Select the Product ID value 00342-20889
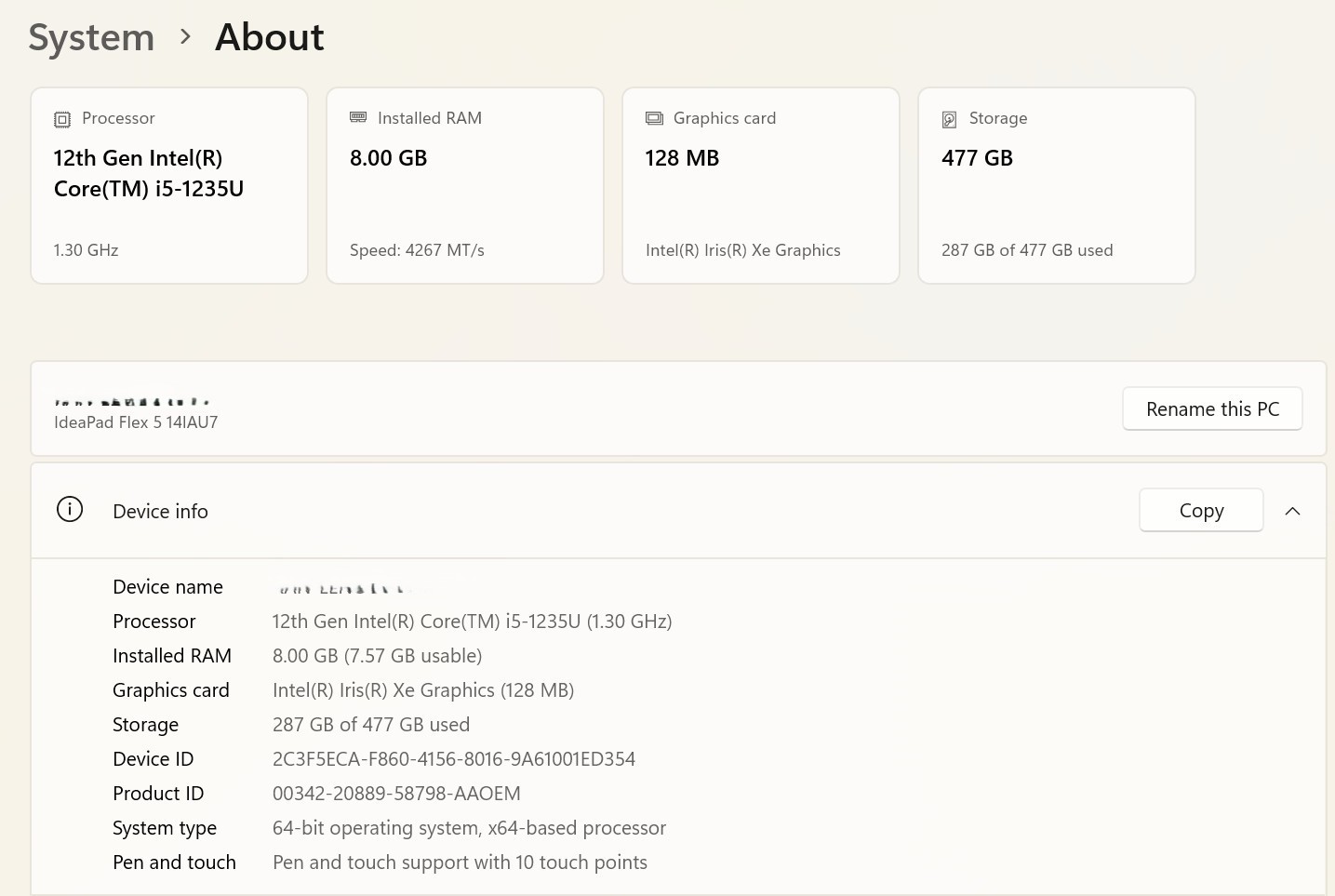1335x896 pixels. point(396,794)
